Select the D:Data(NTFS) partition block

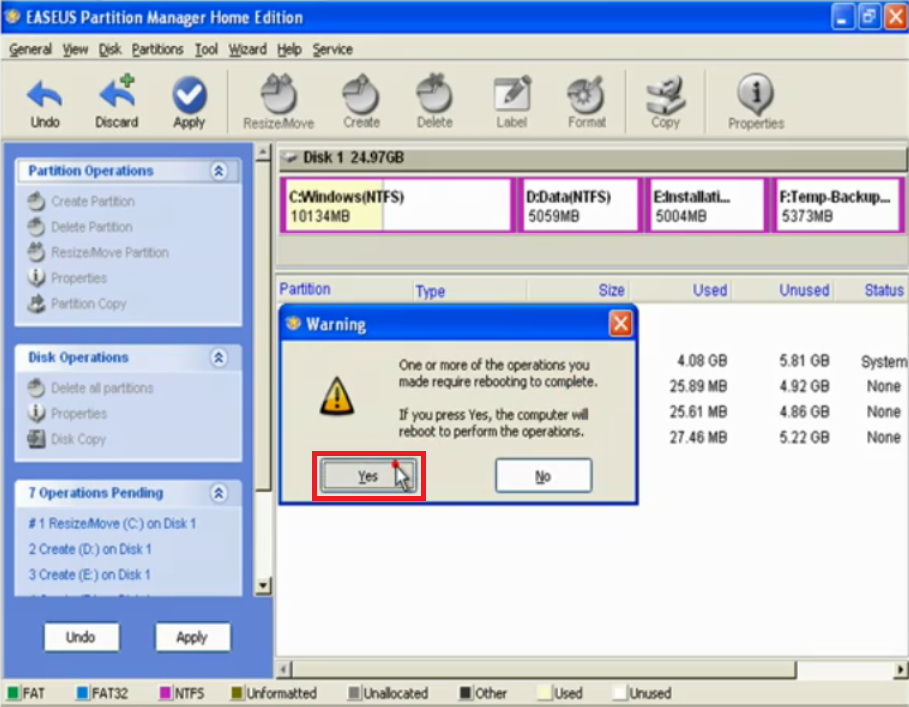(580, 205)
